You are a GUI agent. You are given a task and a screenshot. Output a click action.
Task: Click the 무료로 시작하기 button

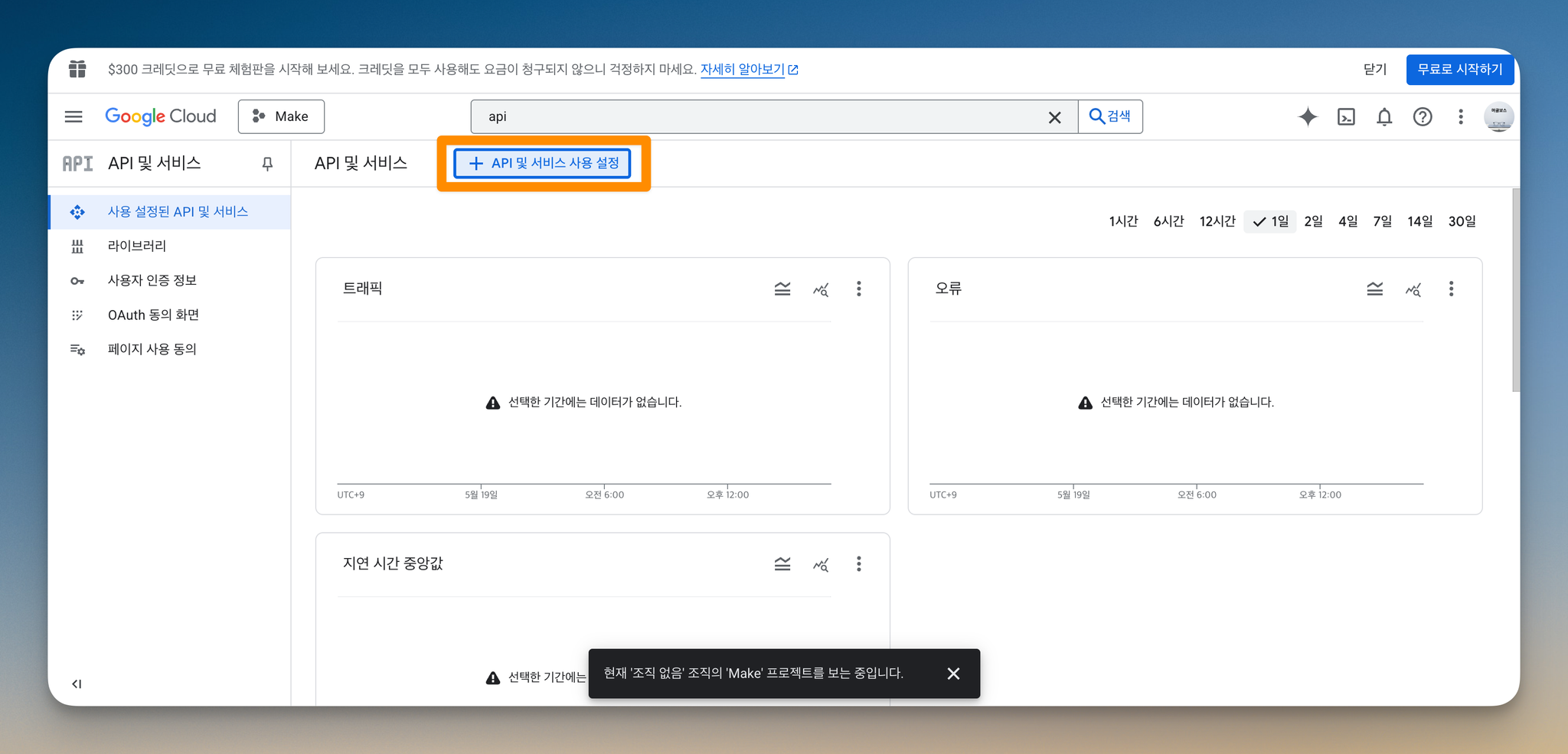pyautogui.click(x=1459, y=70)
